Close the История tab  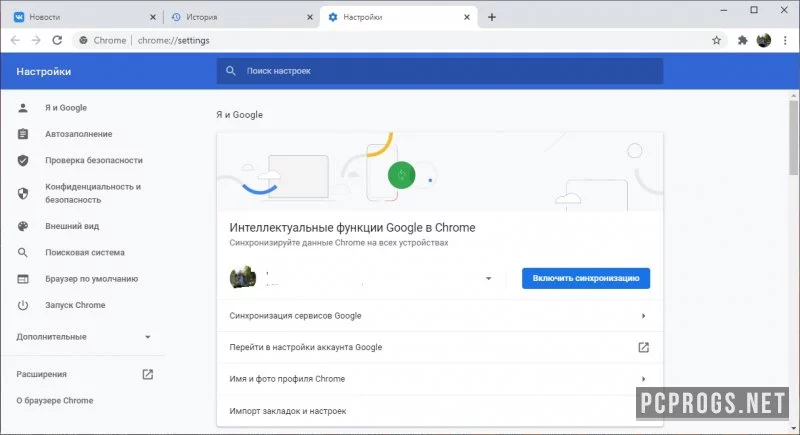click(310, 17)
